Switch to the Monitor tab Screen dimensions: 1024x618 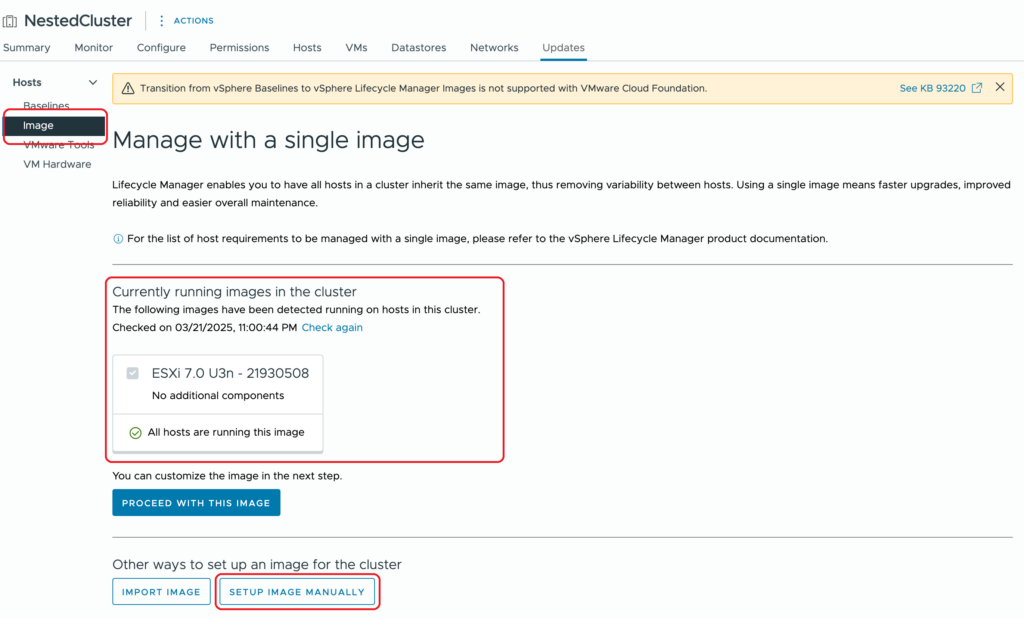point(93,48)
